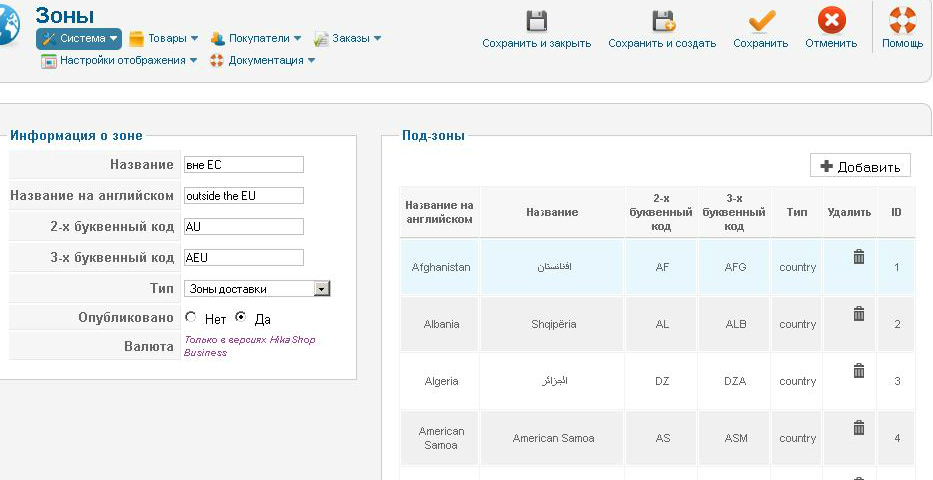Click the Shqipëria cell
This screenshot has height=480, width=933.
tap(553, 324)
